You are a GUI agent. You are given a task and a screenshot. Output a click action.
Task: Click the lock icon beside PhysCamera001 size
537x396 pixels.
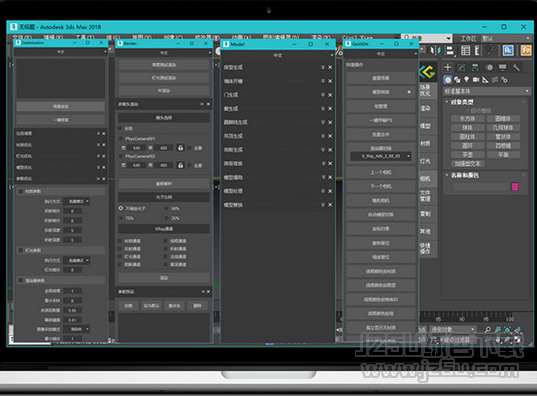(x=180, y=148)
